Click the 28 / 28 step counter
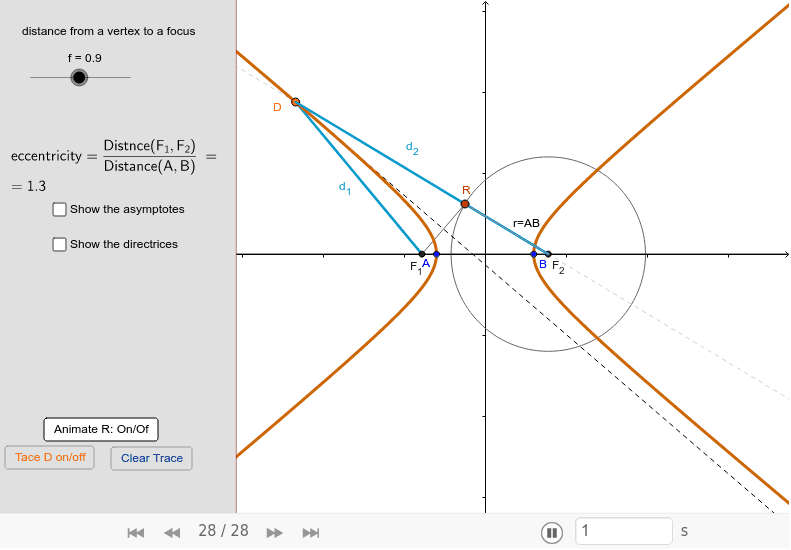The image size is (791, 550). pos(223,531)
